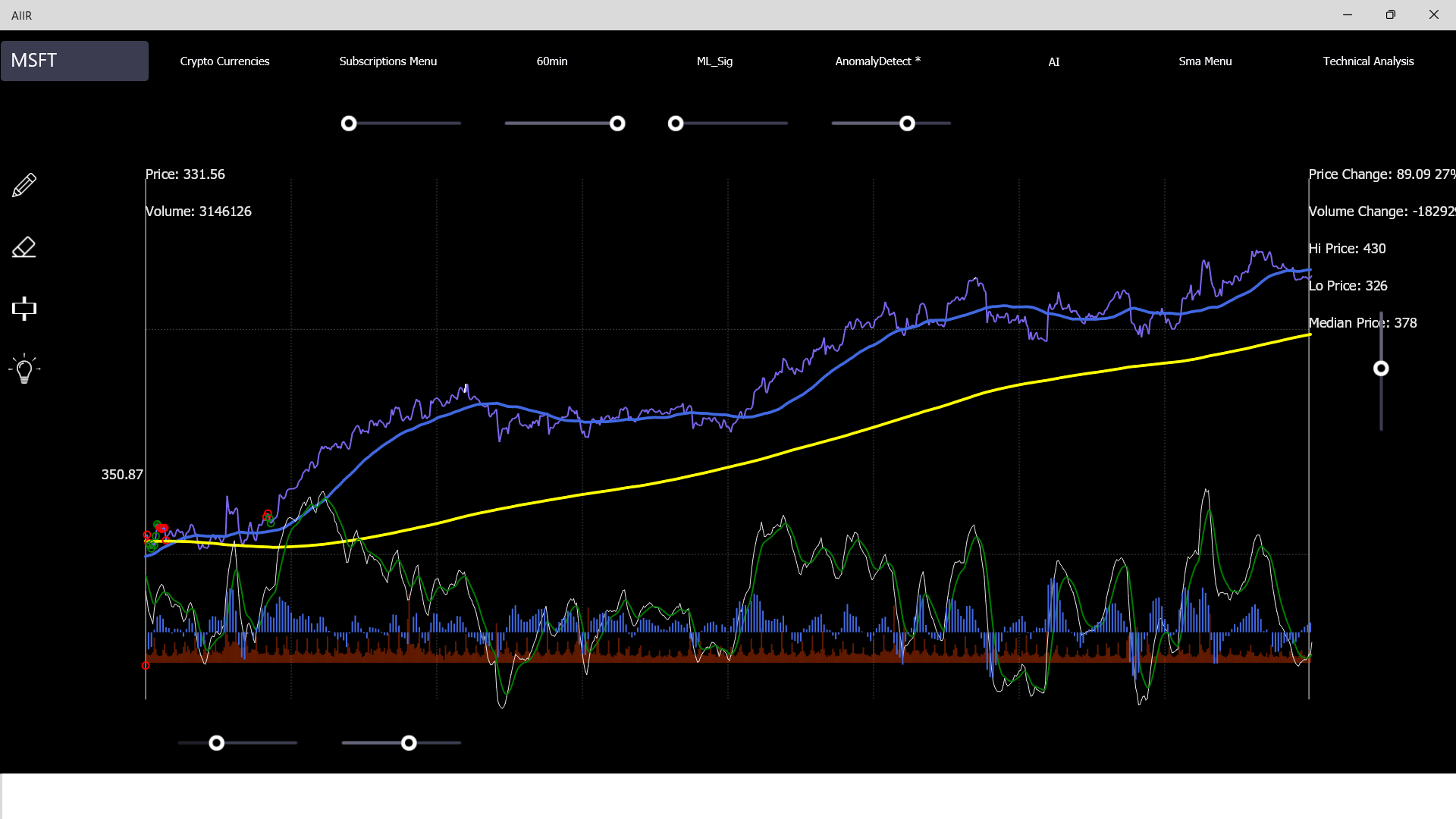Click the AI button

[x=1053, y=61]
